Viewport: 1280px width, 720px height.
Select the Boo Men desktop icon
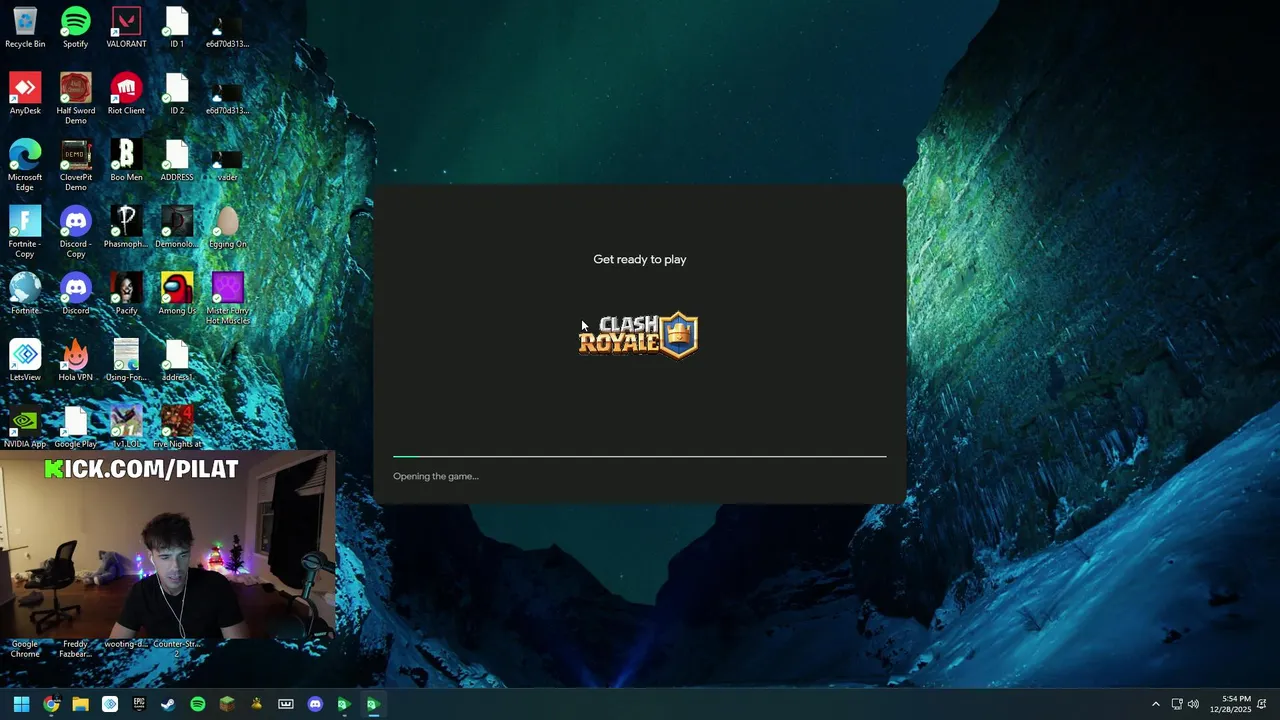click(x=126, y=161)
